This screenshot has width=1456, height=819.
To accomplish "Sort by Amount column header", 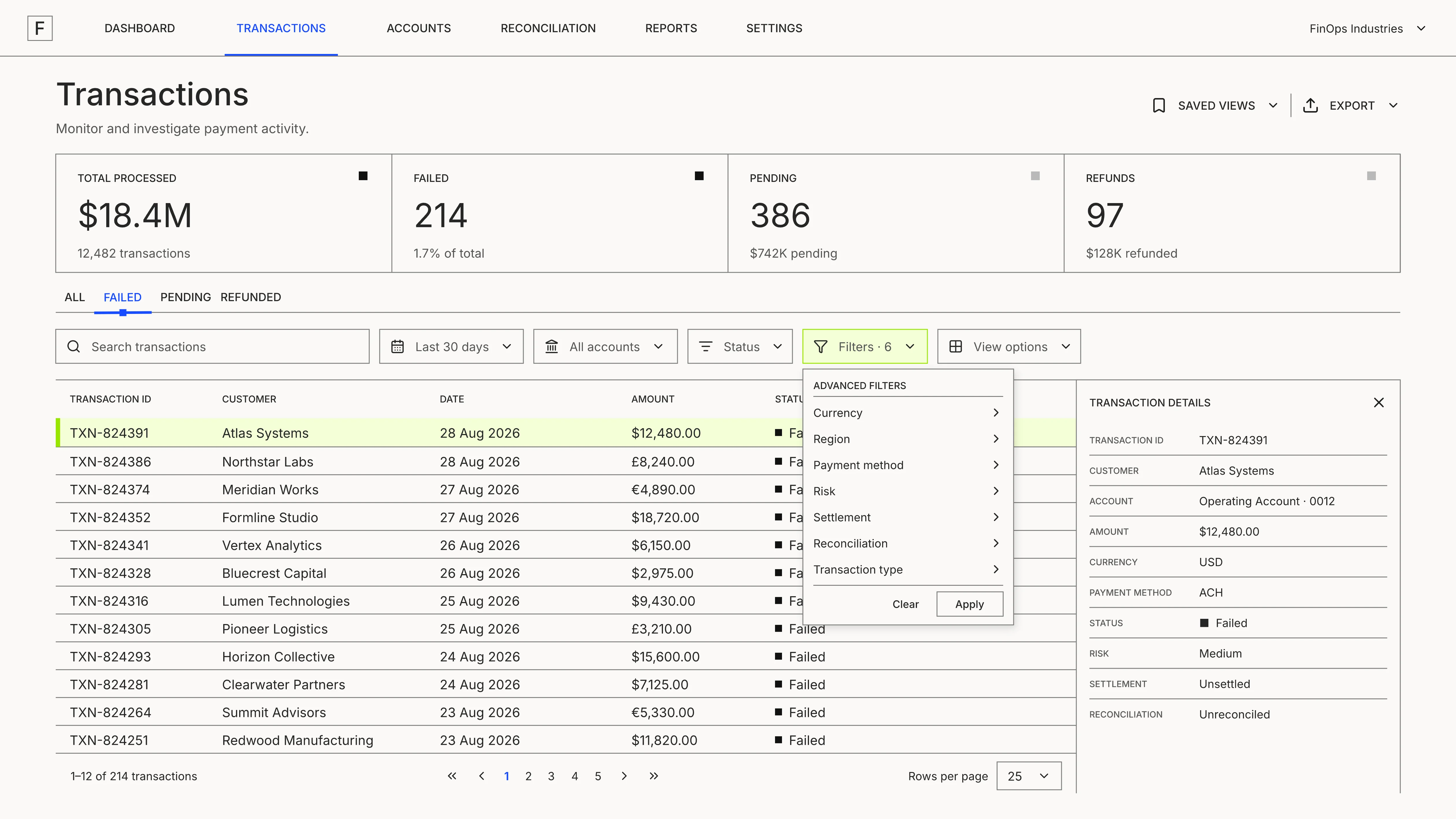I will tap(652, 399).
